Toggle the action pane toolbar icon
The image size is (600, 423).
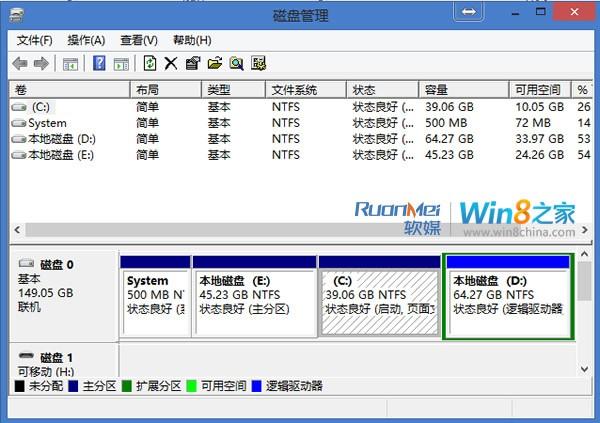(x=121, y=64)
